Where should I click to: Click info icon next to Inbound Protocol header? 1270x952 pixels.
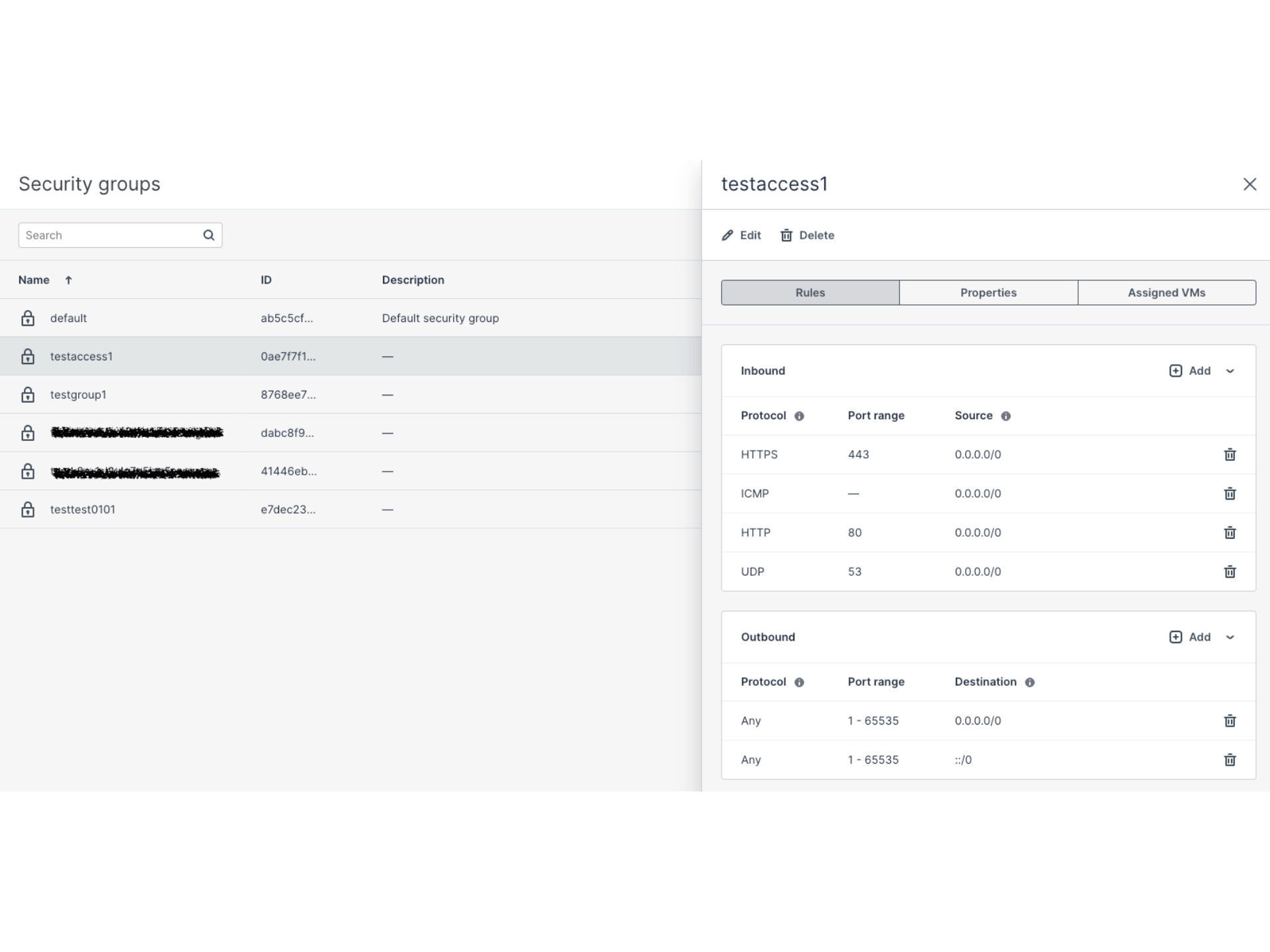coord(799,416)
